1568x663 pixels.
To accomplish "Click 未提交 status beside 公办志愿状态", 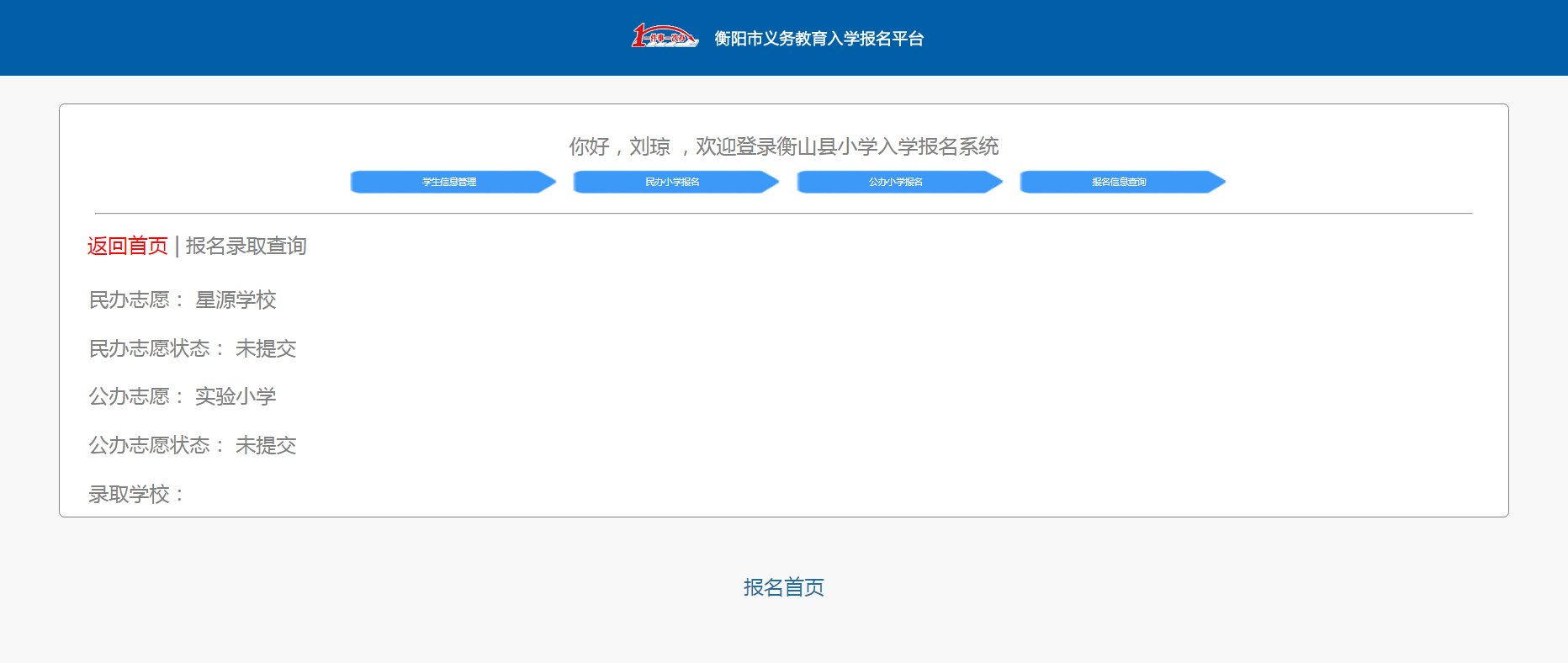I will (x=266, y=445).
